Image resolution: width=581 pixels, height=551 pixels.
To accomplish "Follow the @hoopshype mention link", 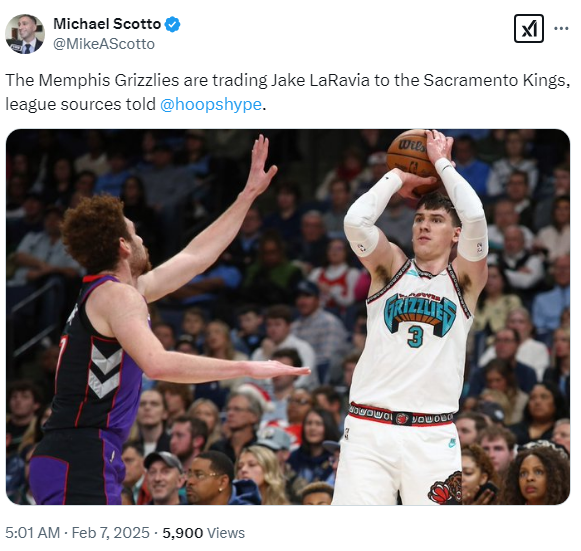I will (x=211, y=104).
